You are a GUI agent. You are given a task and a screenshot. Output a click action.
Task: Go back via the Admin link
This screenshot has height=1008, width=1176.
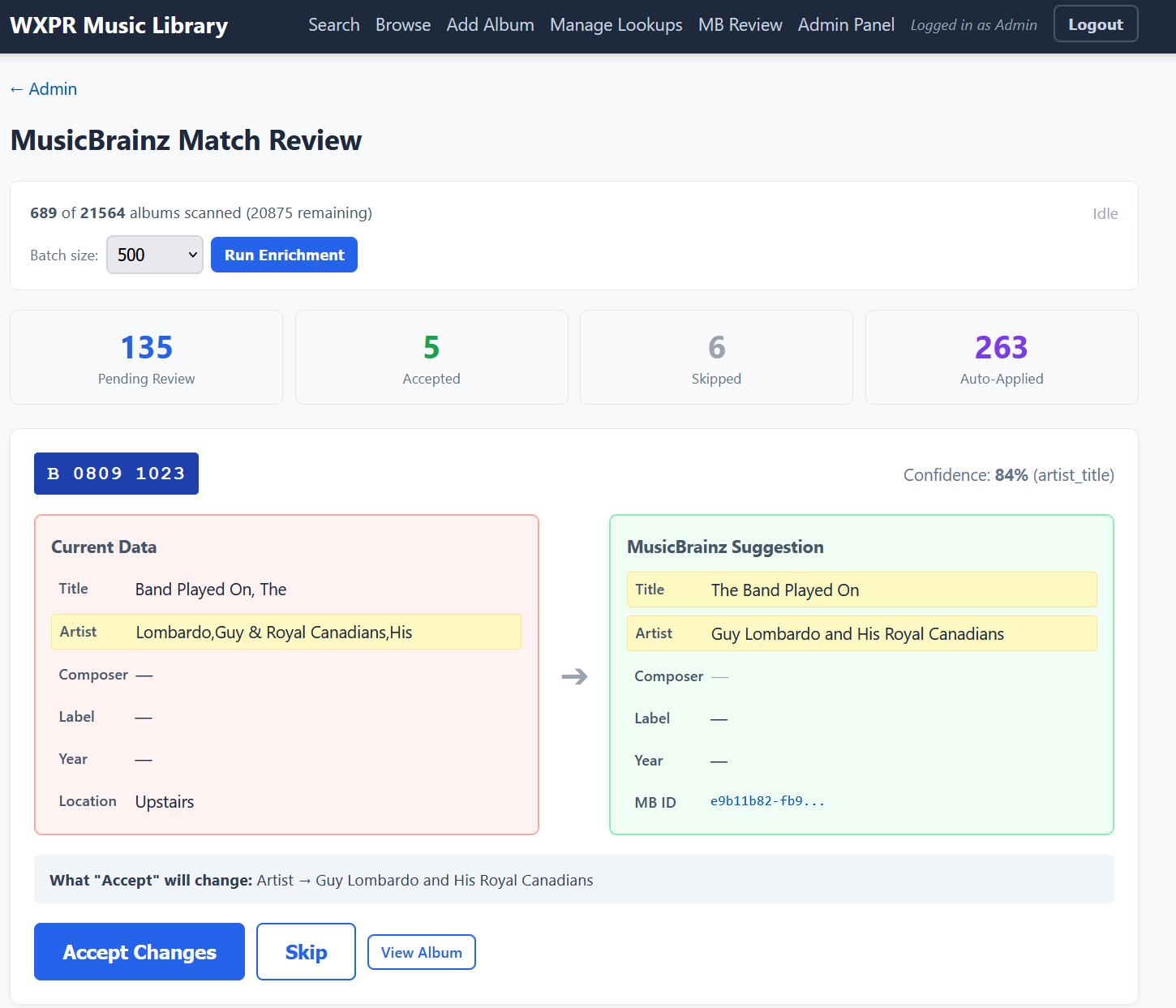[x=44, y=89]
